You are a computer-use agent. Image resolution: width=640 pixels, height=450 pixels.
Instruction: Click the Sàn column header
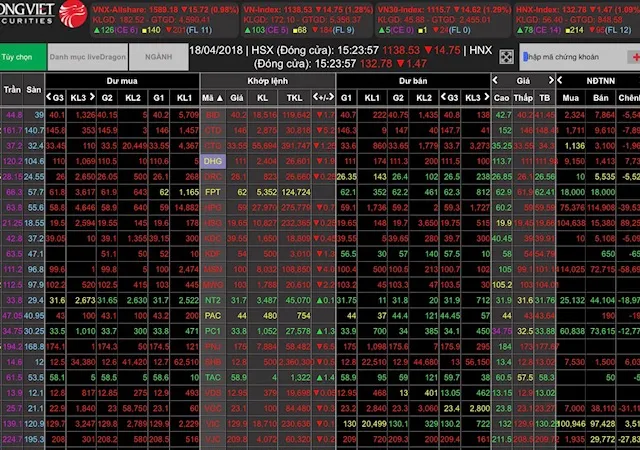33,89
